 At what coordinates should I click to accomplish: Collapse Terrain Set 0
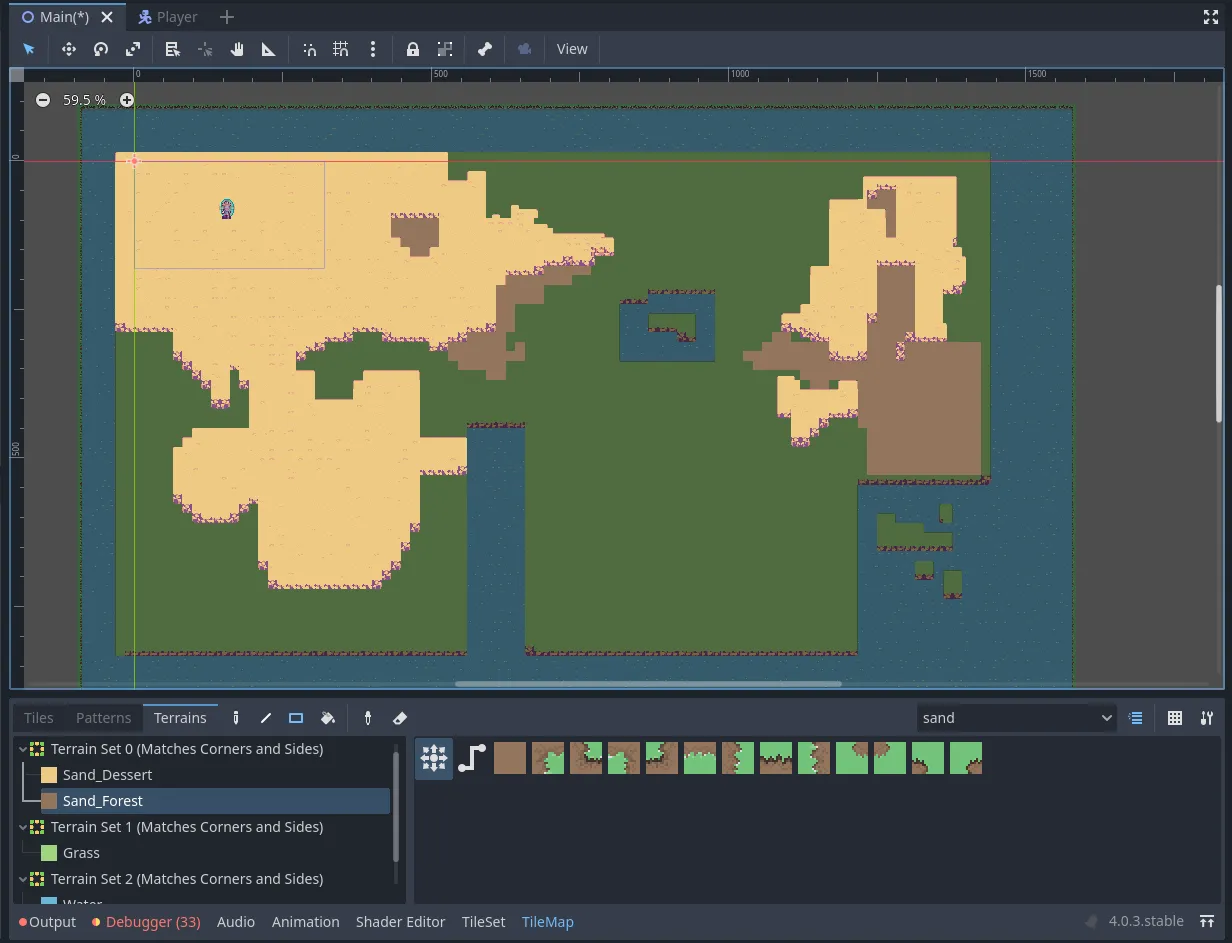point(23,749)
